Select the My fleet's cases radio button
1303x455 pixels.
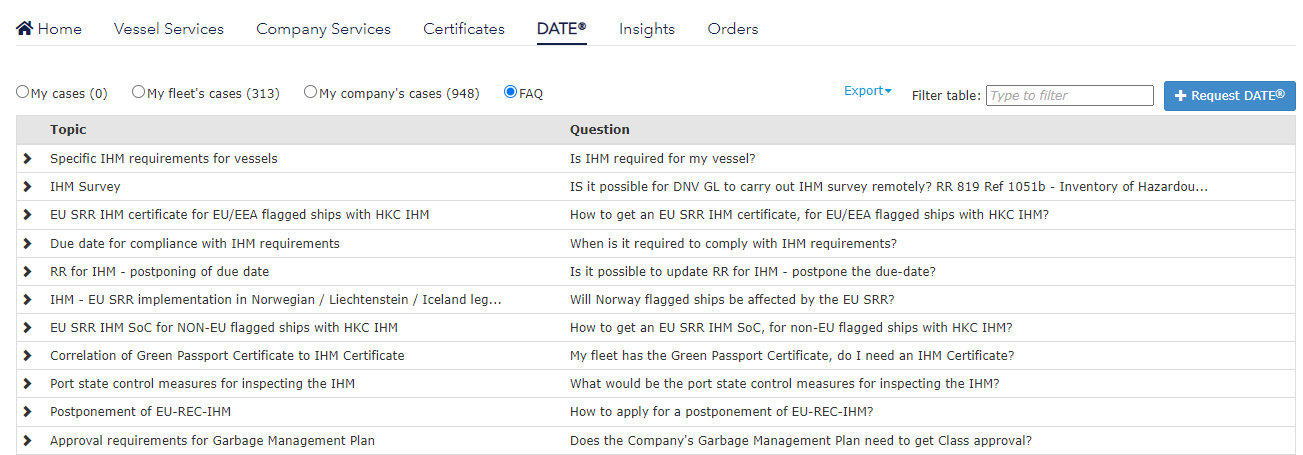(x=138, y=92)
